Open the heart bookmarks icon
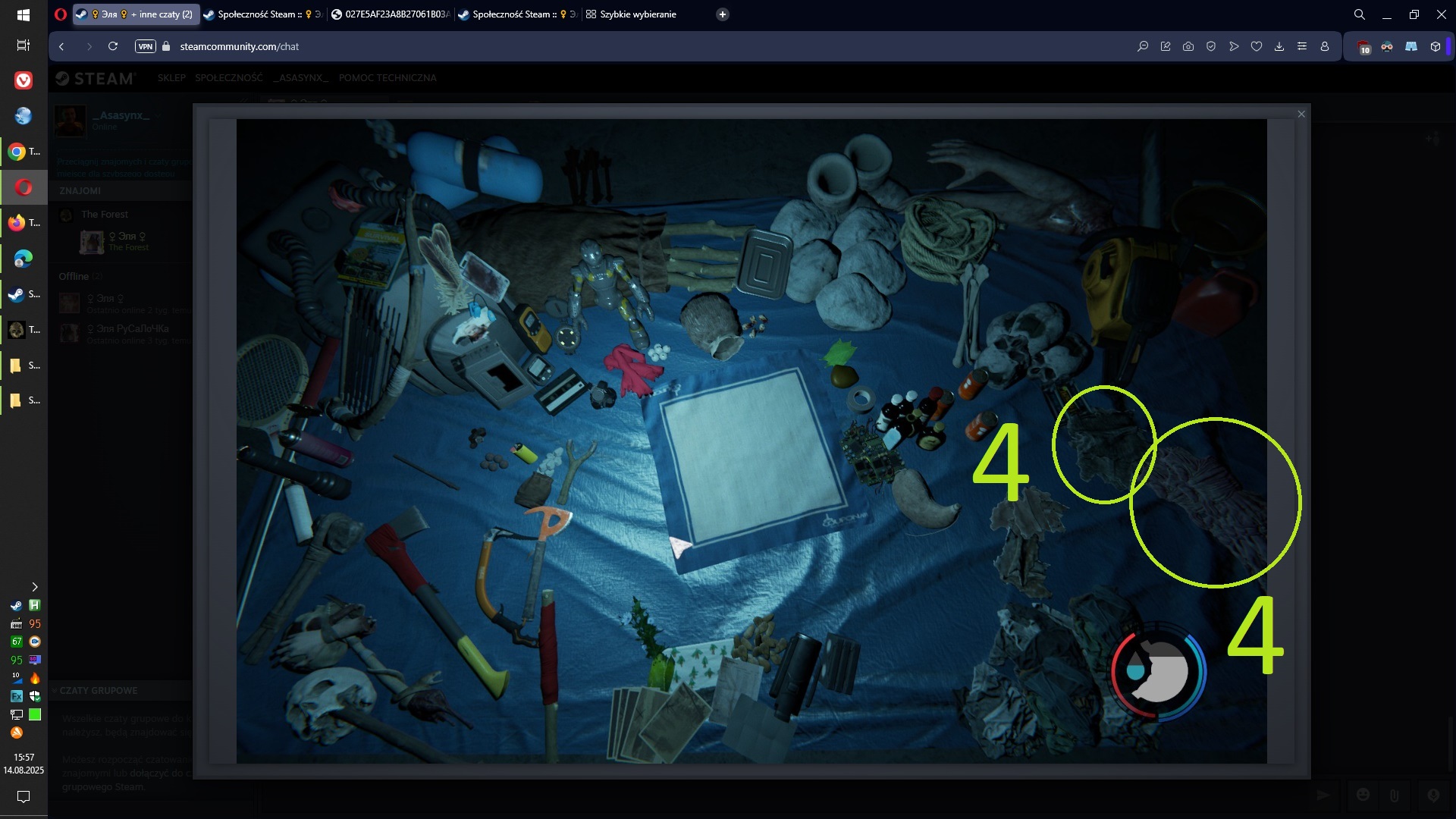 pos(1257,46)
